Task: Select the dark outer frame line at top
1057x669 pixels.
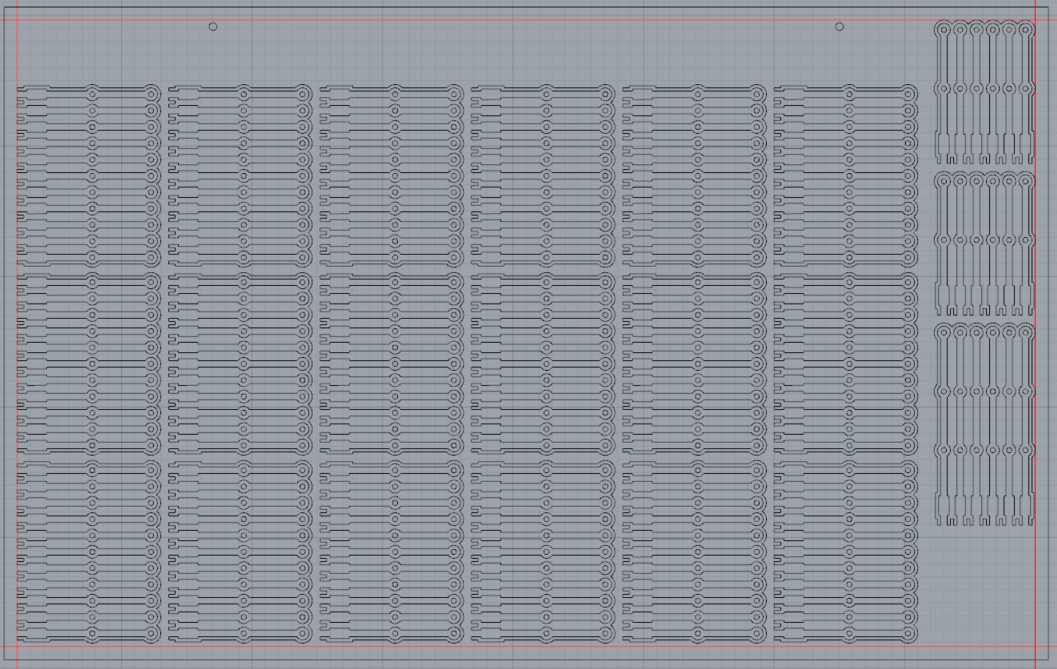Action: 500,8
